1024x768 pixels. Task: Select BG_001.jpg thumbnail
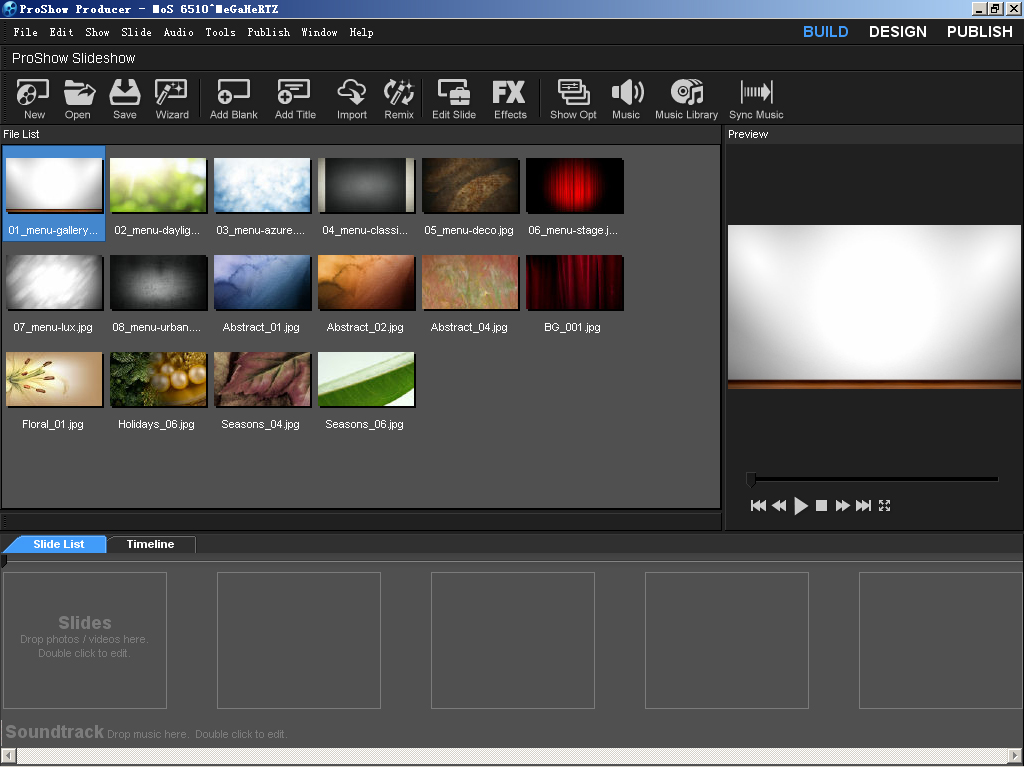point(575,283)
